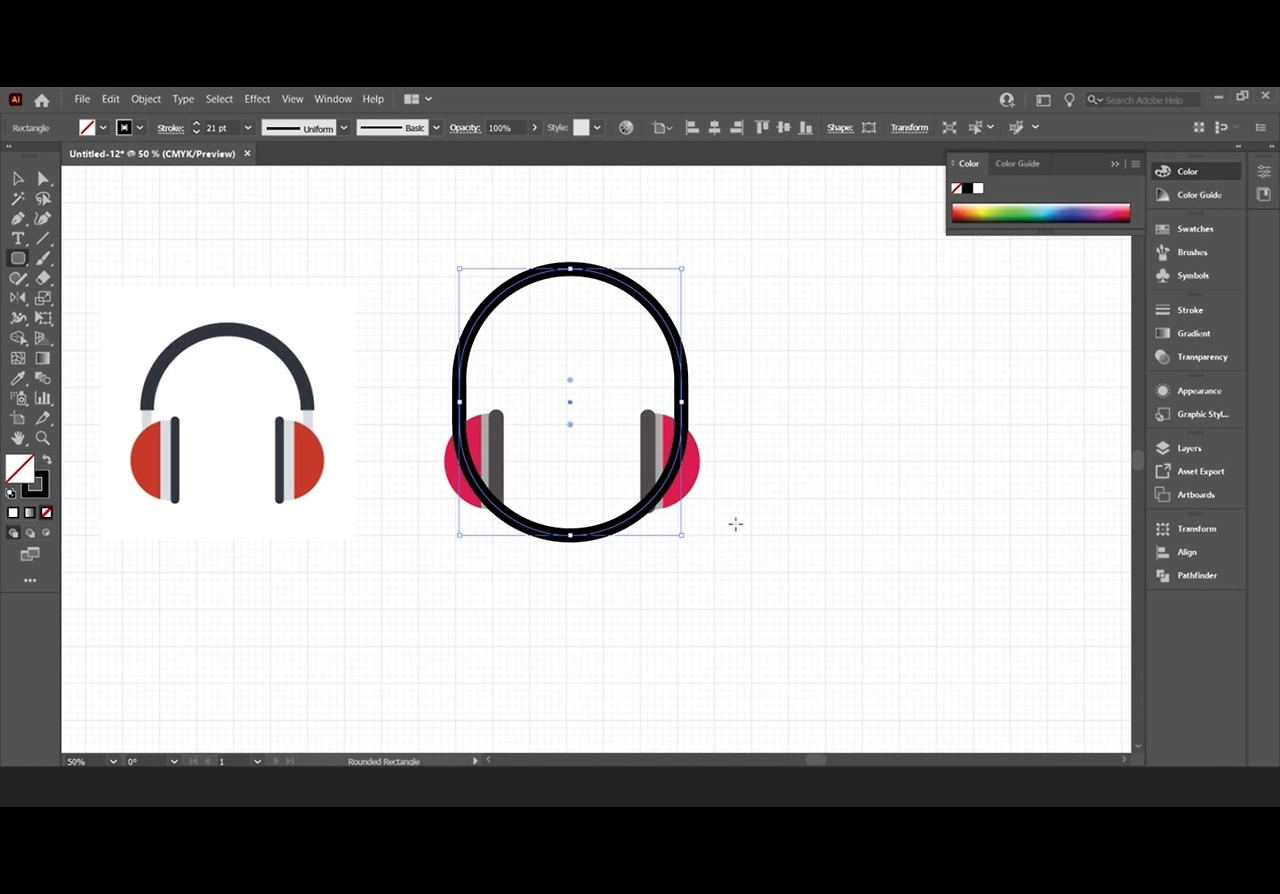Set paint mode to Color

click(13, 513)
